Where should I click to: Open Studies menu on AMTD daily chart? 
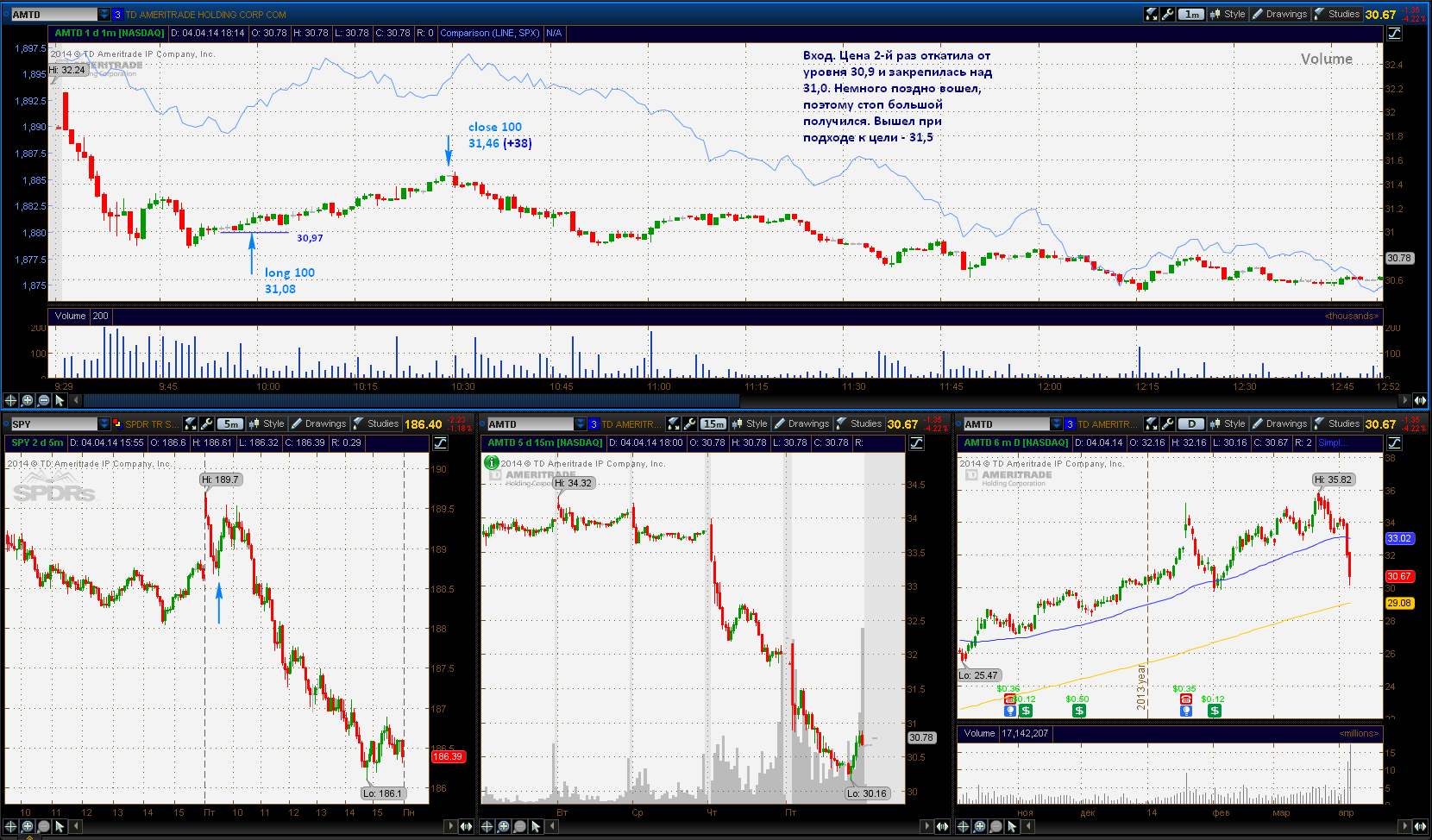[x=1336, y=423]
